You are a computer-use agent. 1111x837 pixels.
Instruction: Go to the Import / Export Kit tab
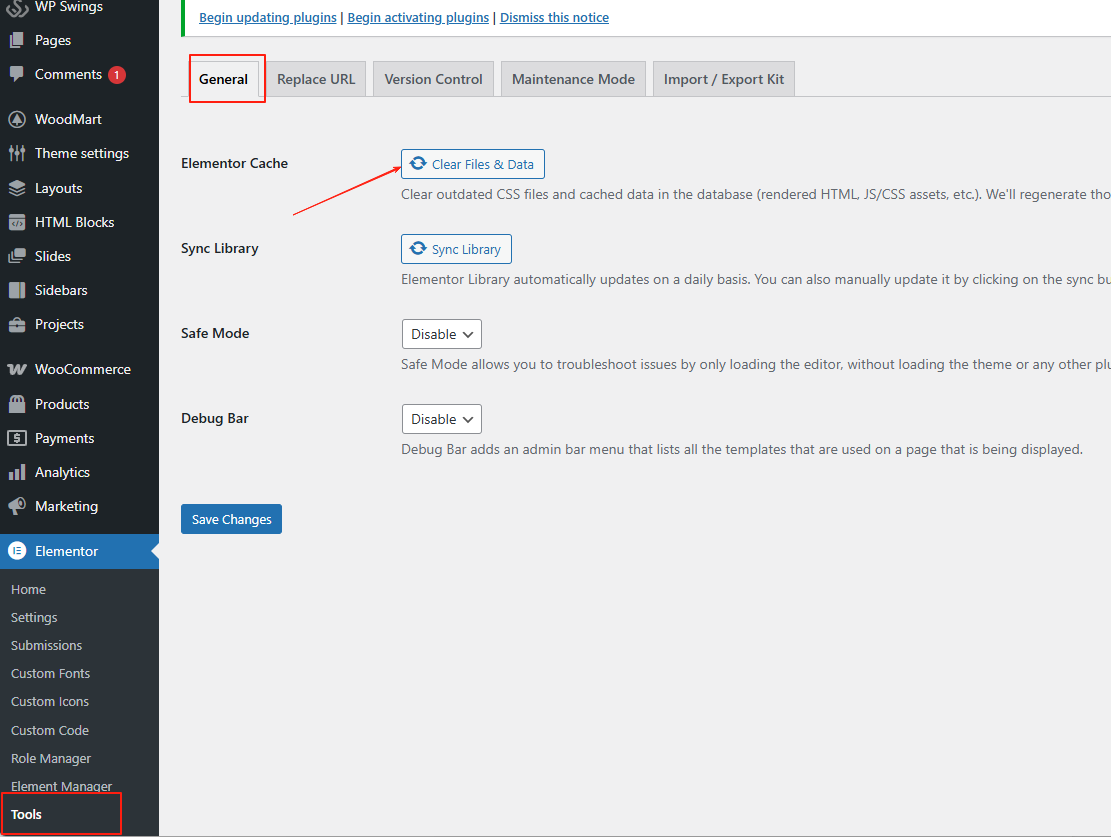tap(724, 79)
